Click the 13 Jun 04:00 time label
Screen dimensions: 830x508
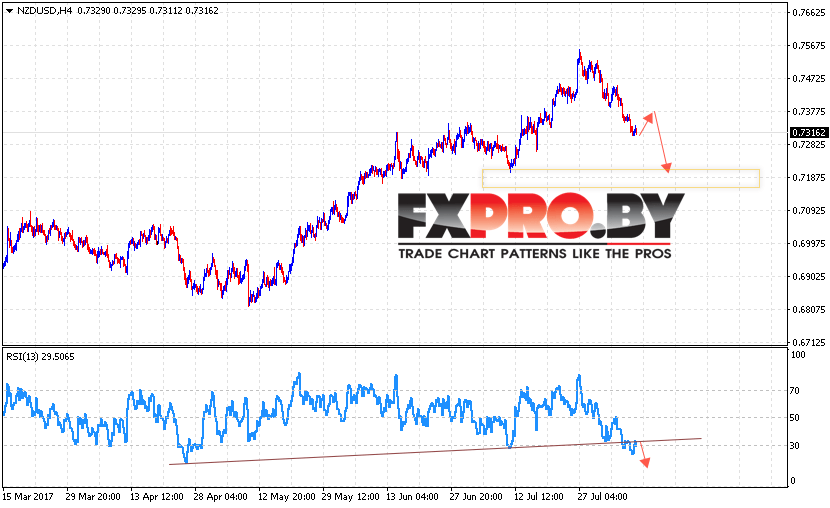pos(412,496)
